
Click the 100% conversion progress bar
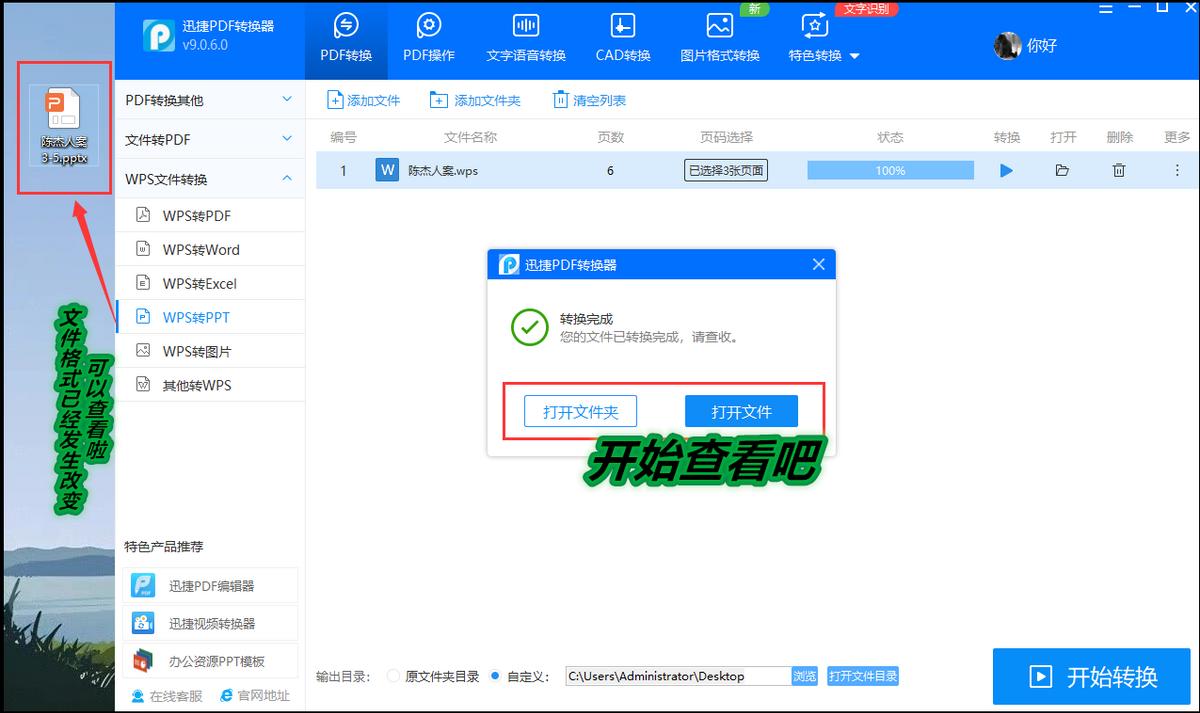click(889, 170)
